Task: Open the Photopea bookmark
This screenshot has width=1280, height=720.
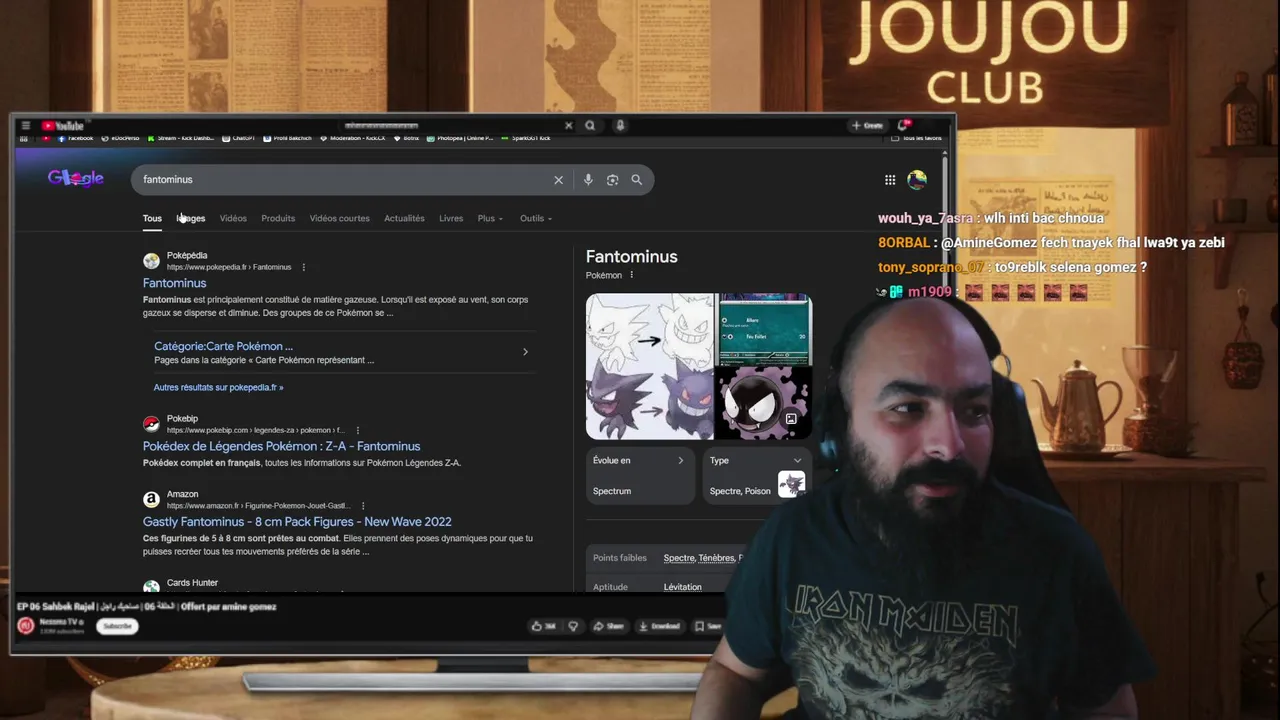Action: 460,138
